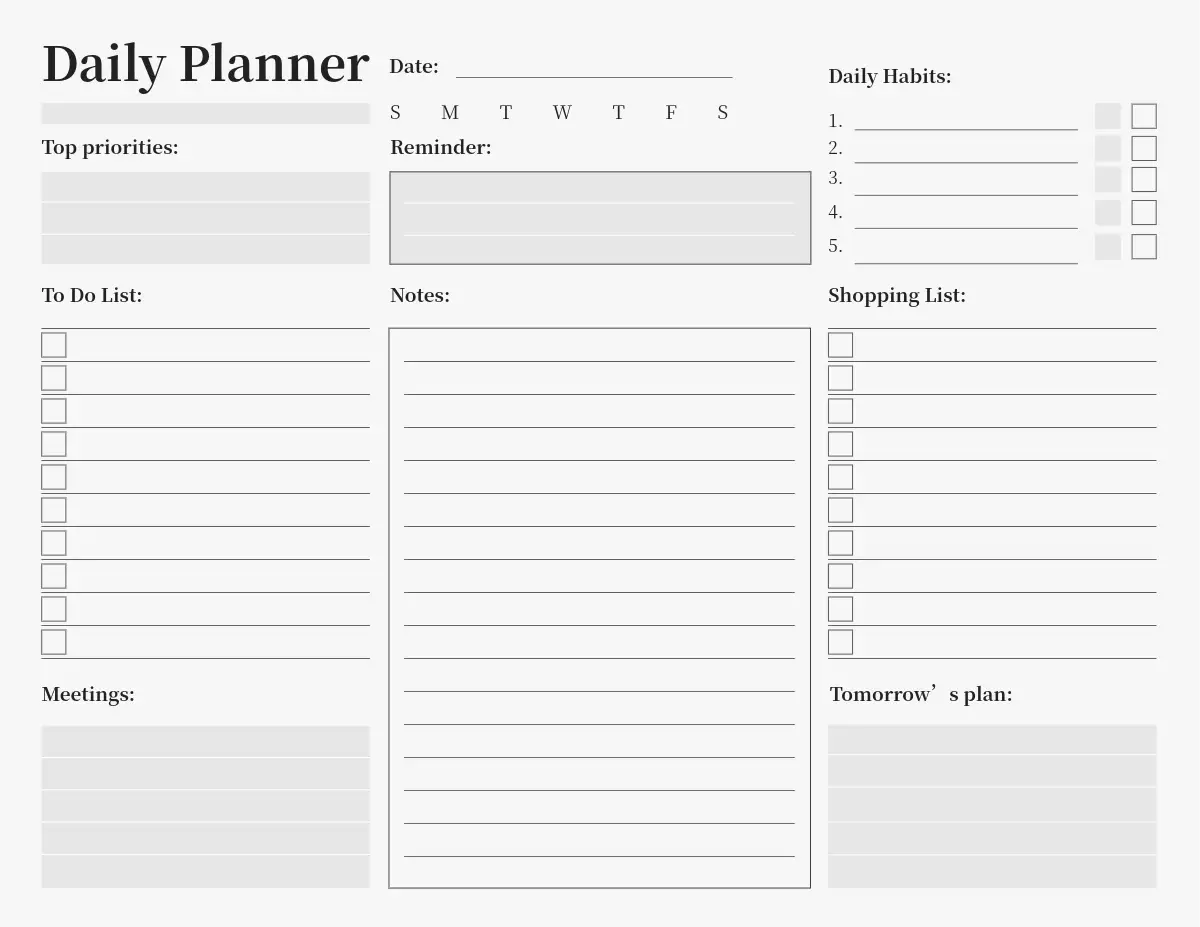The image size is (1200, 927).
Task: Tick the last To Do List checkbox
Action: click(x=54, y=642)
